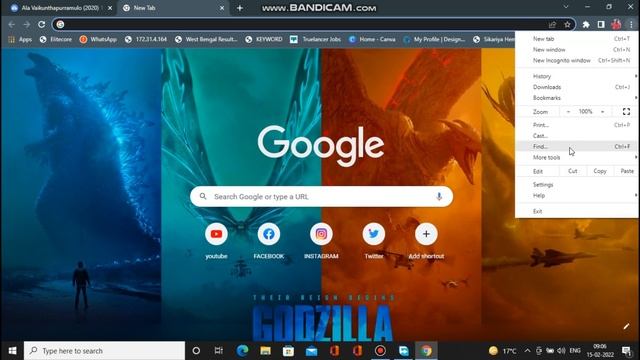The image size is (640, 360).
Task: Expand the History submenu
Action: click(576, 76)
